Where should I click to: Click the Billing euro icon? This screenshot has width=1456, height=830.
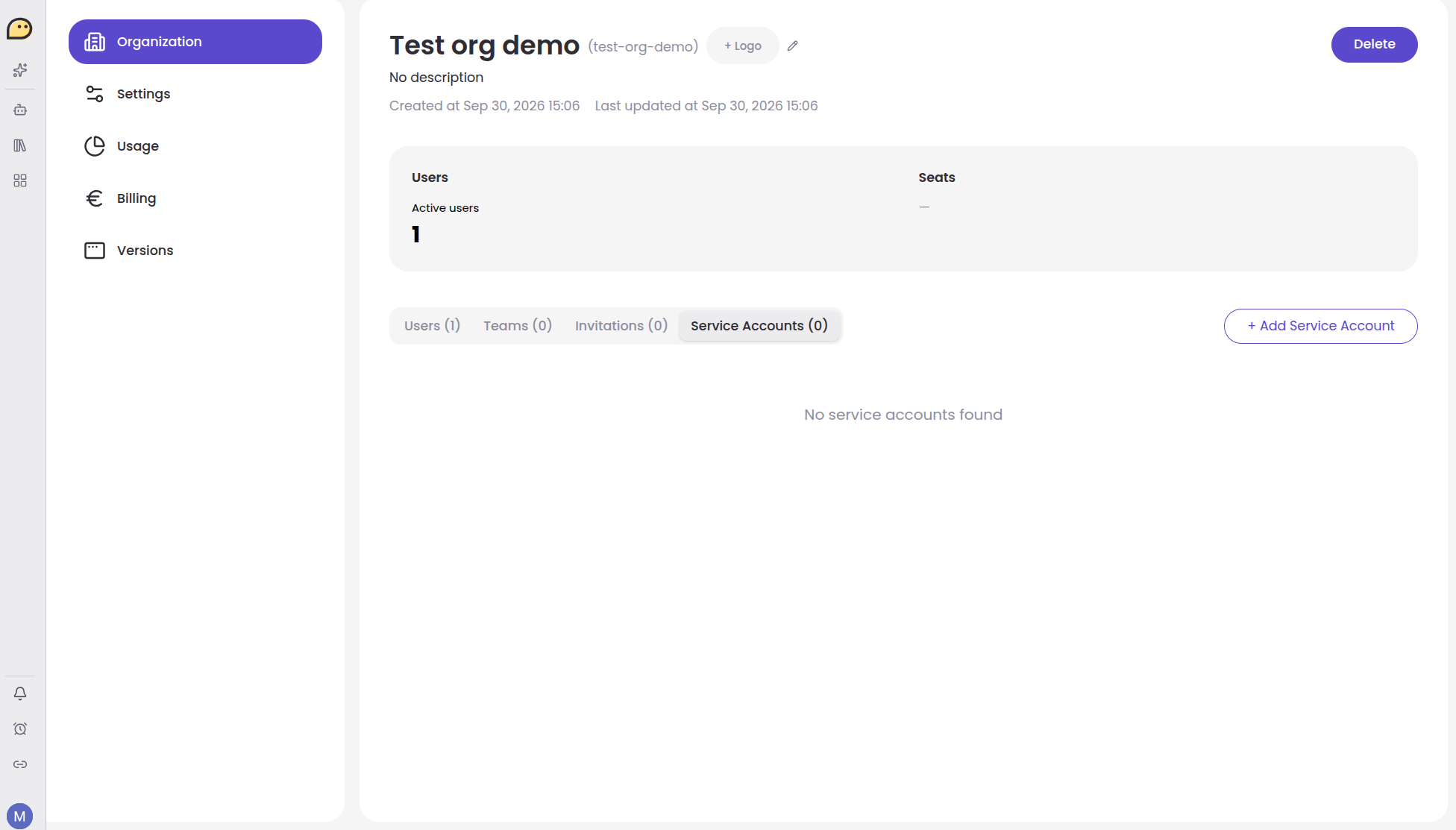pyautogui.click(x=95, y=198)
